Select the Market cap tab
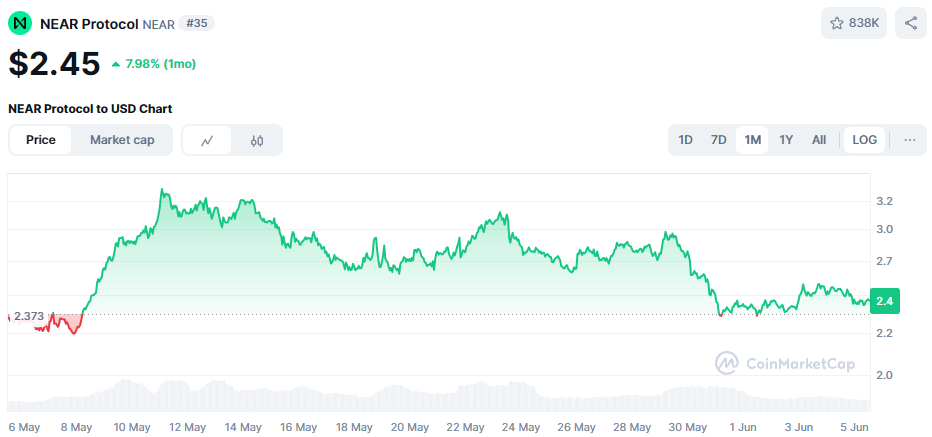Screen dimensions: 932x437 tap(122, 140)
